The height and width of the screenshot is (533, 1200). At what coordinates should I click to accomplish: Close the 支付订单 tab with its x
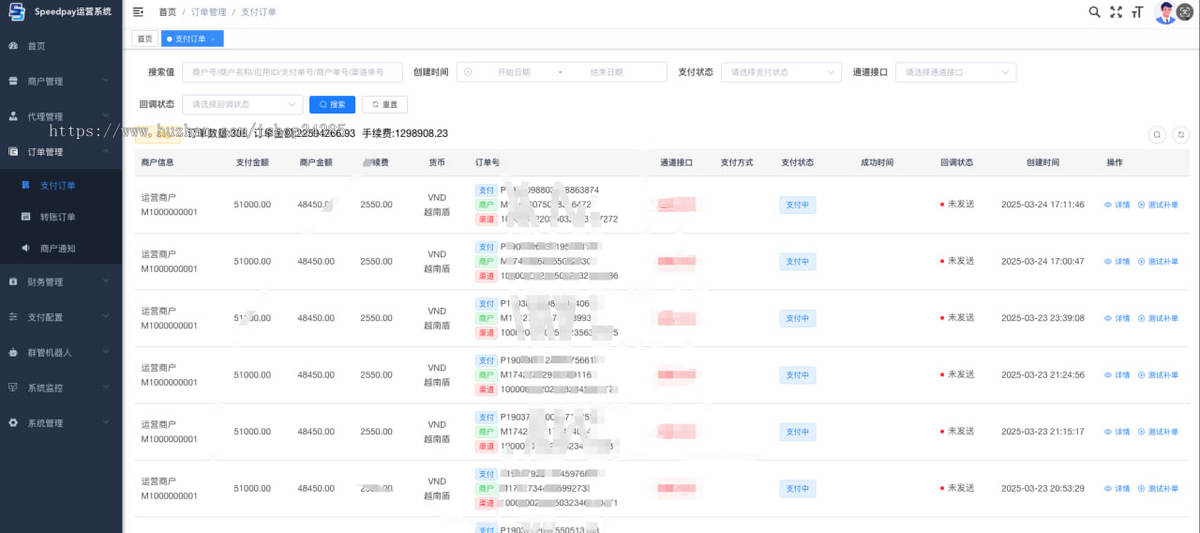coord(213,39)
